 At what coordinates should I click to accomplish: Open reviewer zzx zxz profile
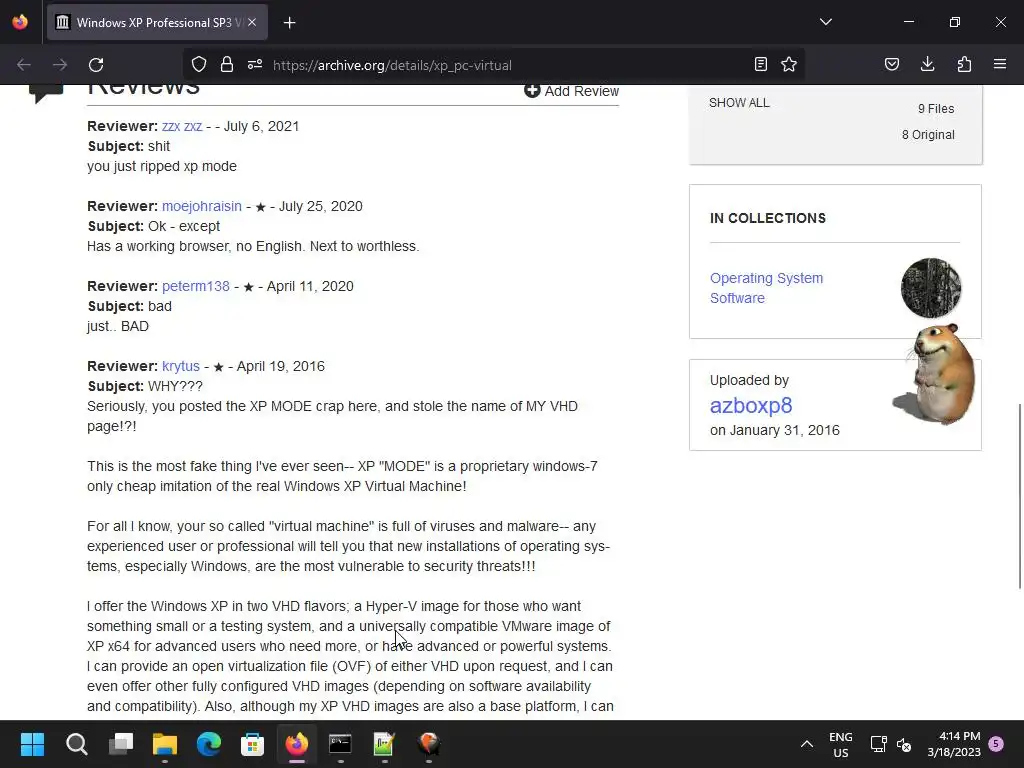coord(182,126)
